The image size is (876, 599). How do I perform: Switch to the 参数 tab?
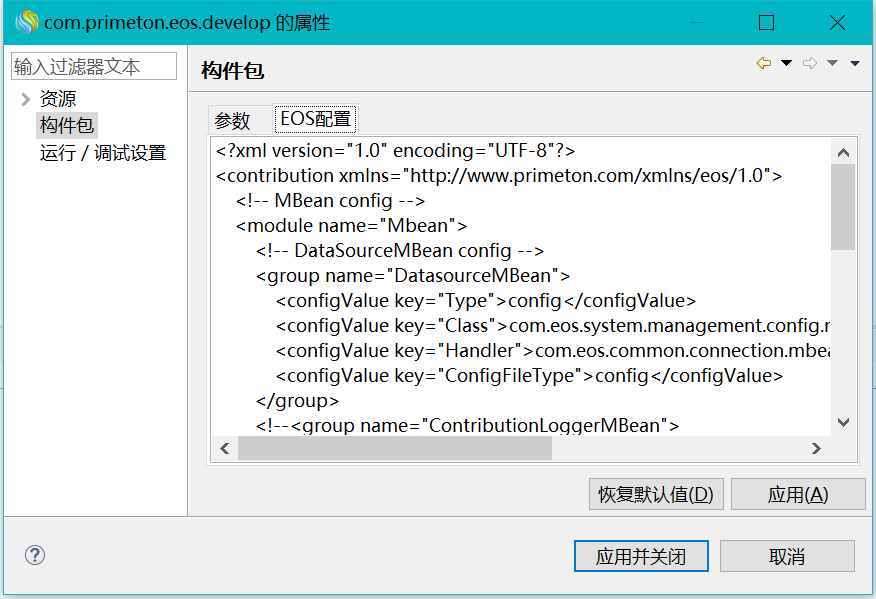pos(232,120)
